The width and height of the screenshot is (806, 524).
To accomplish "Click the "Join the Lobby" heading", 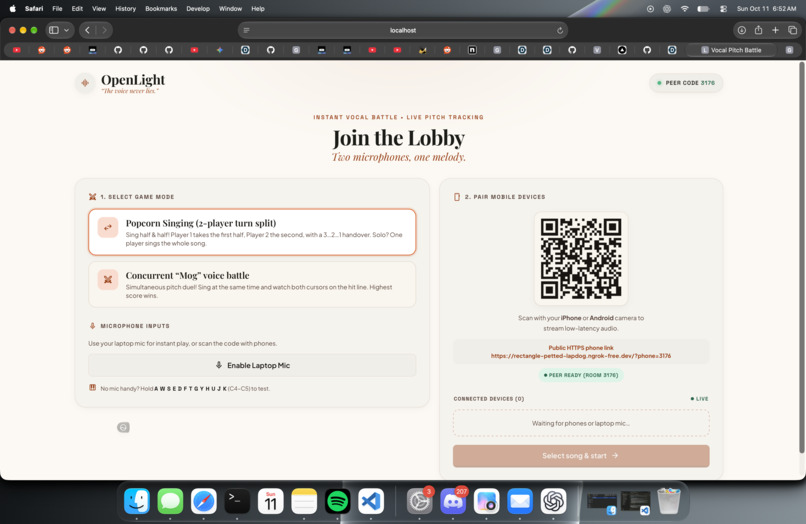I will click(x=398, y=138).
